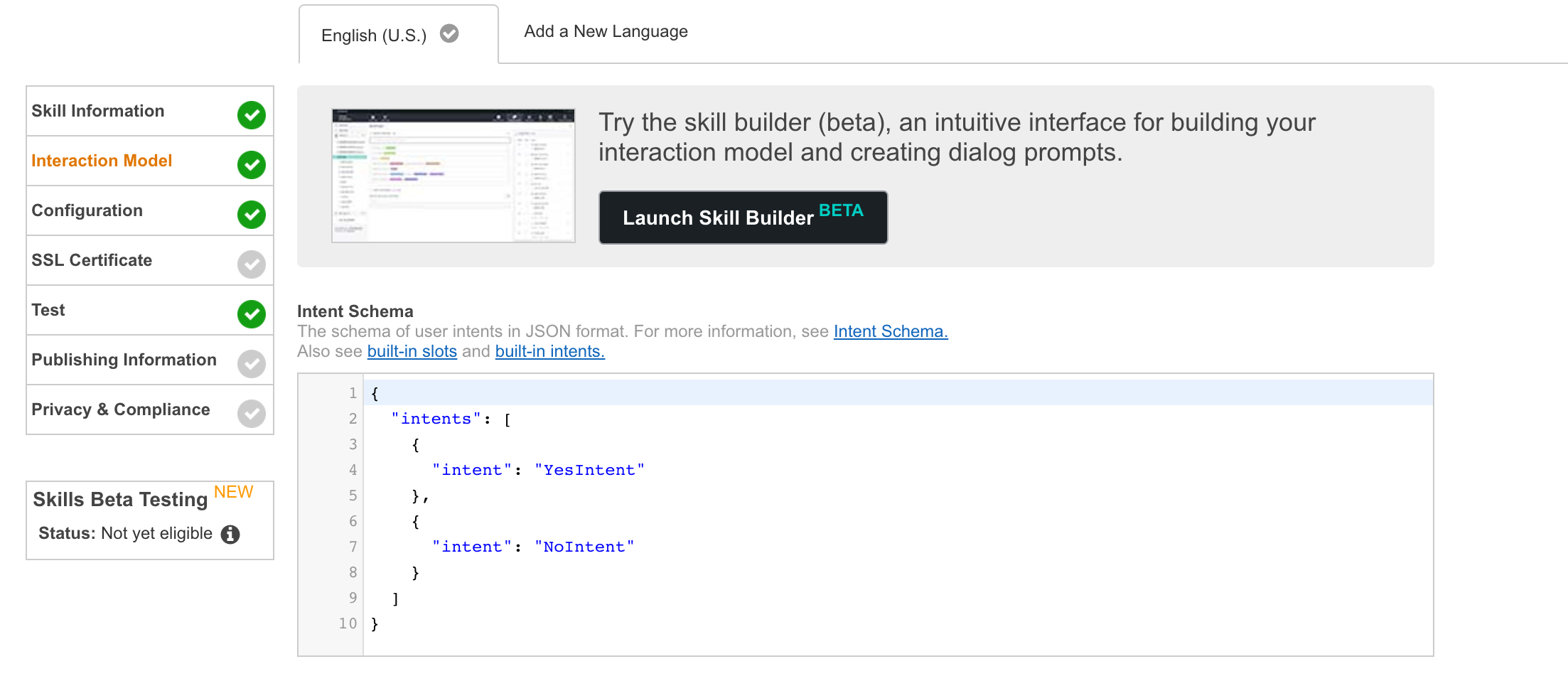Click the "YesIntent" value in the editor

(x=589, y=470)
